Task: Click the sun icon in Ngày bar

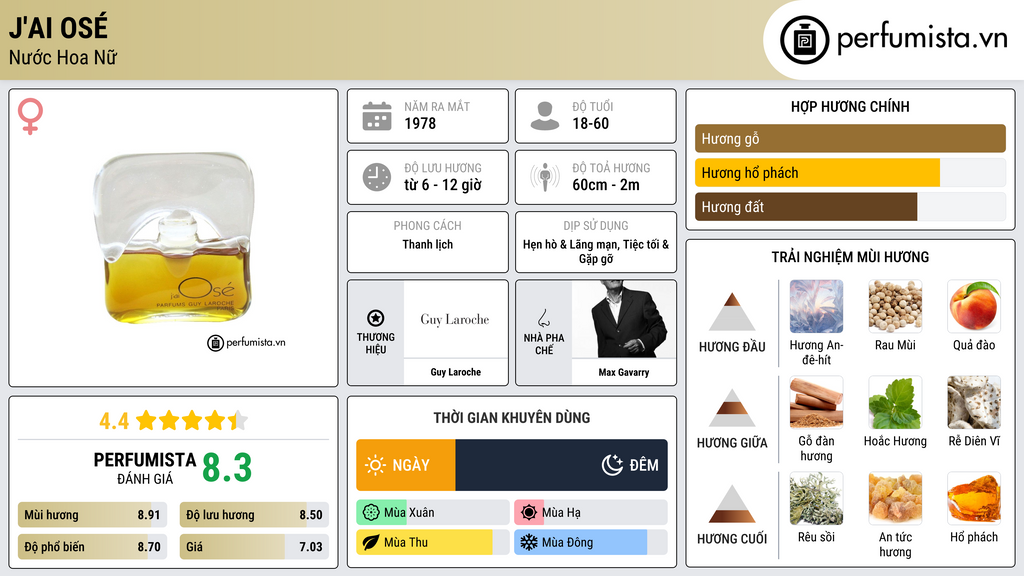Action: tap(375, 465)
